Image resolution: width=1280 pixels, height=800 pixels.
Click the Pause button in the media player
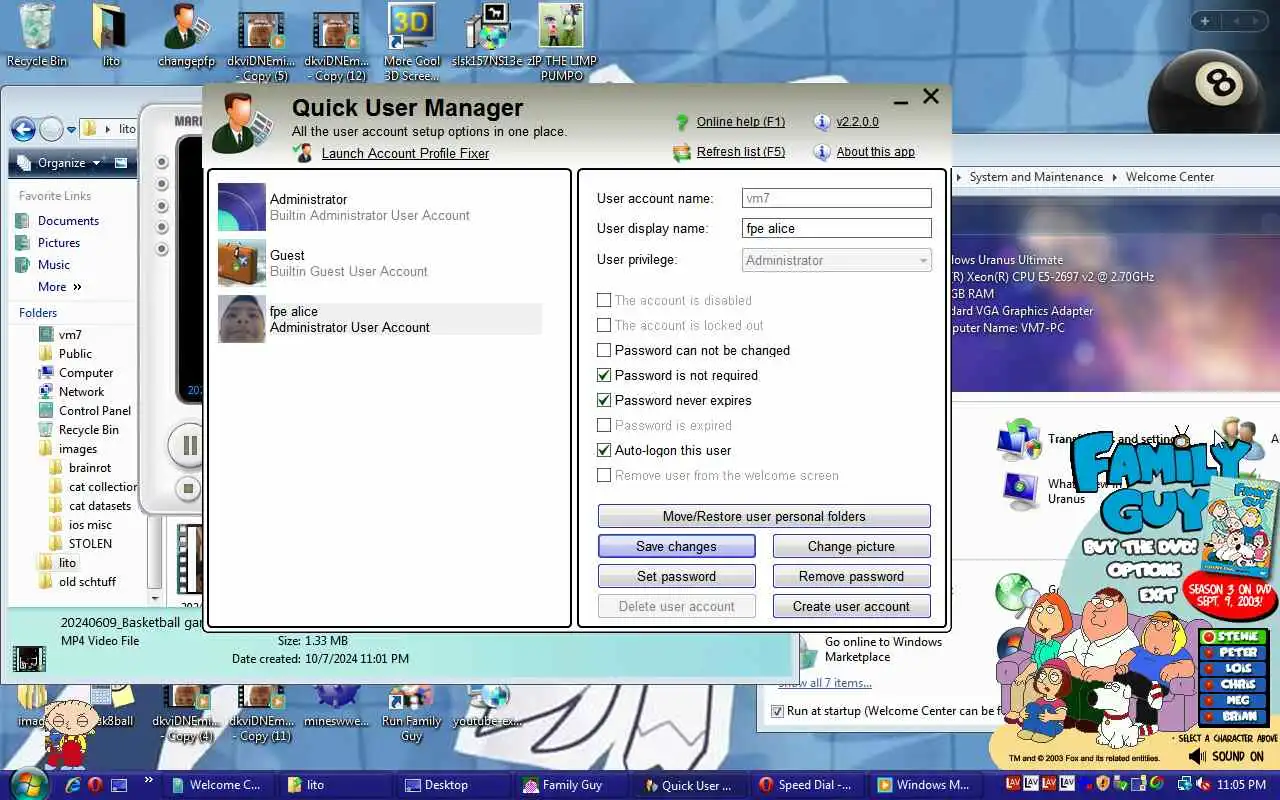188,445
